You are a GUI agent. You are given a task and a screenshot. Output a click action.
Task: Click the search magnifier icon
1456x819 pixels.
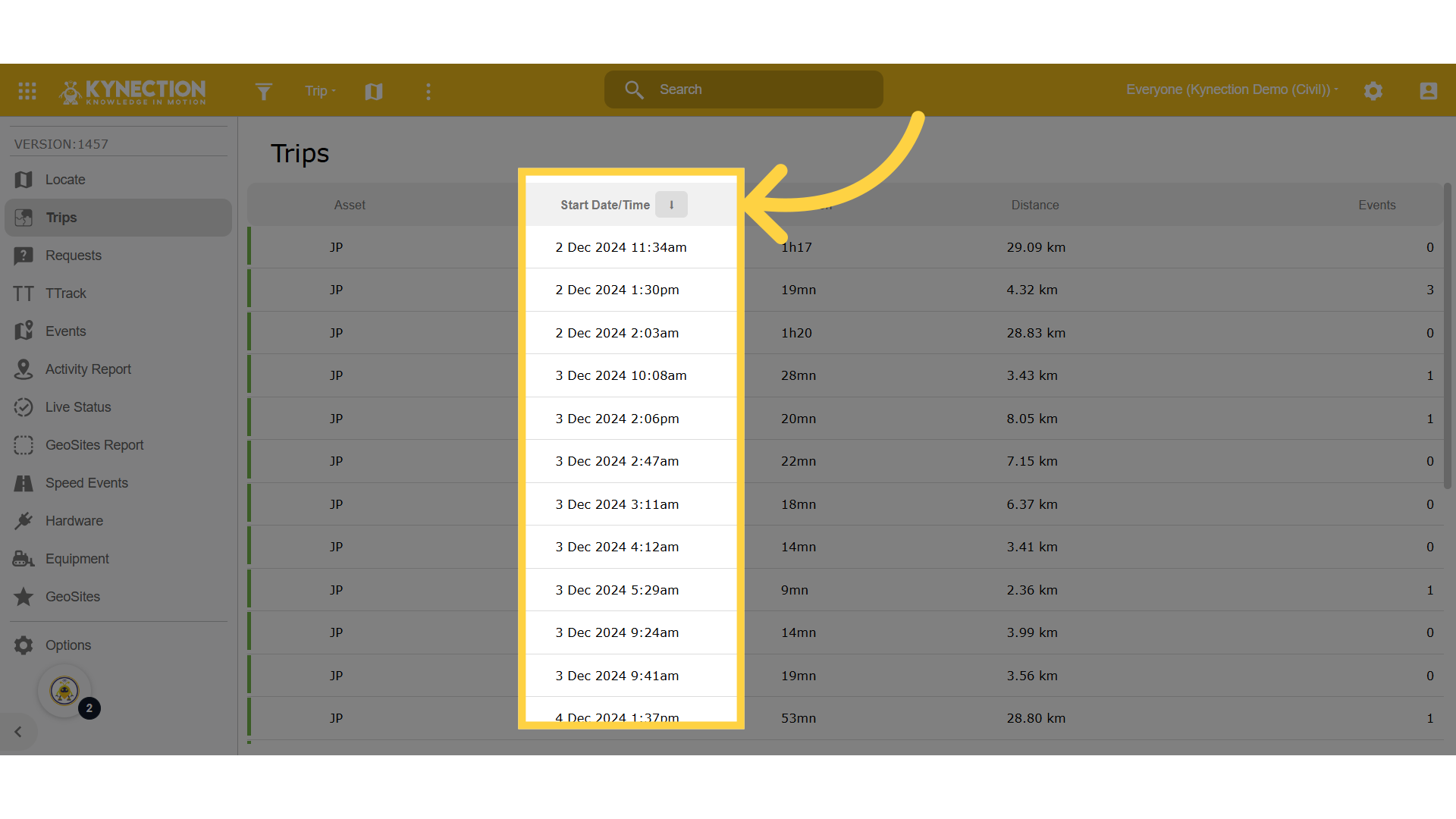coord(634,89)
